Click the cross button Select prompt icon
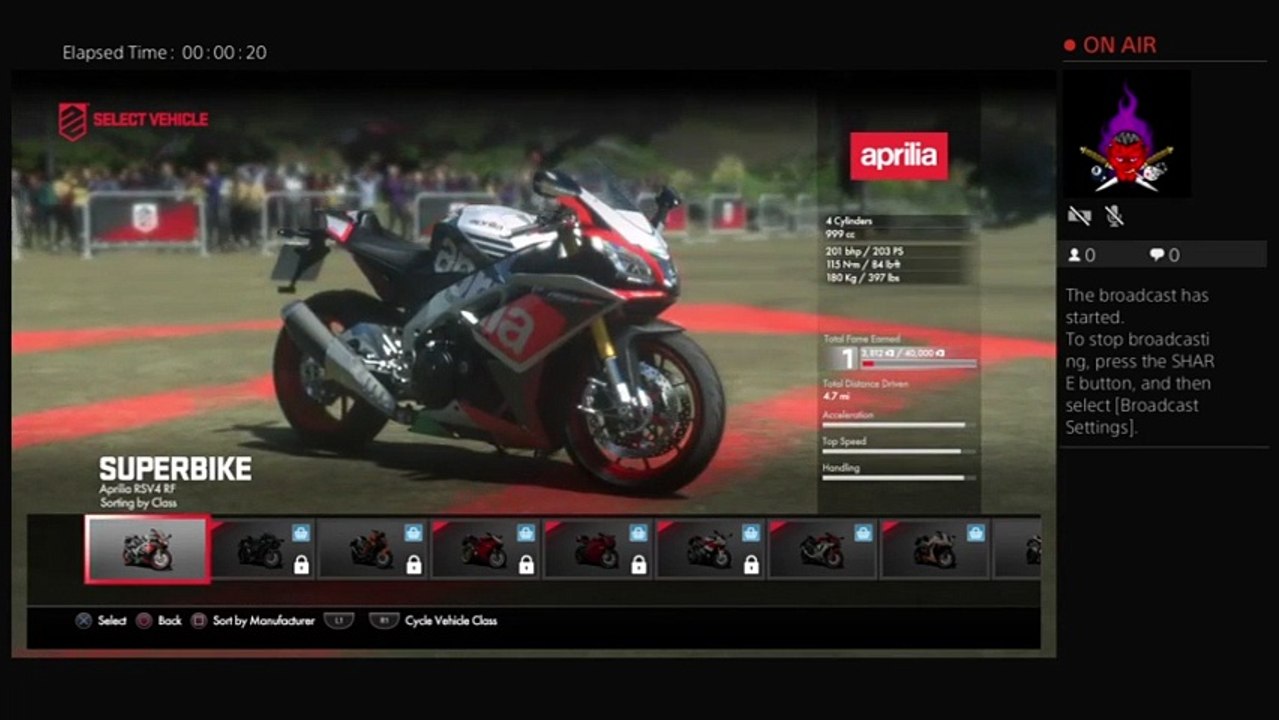 click(x=84, y=621)
